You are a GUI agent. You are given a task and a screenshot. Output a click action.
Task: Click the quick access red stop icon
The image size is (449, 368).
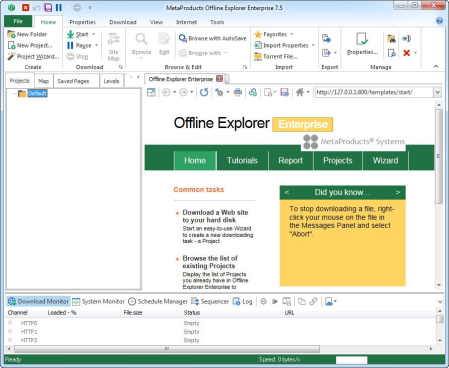point(26,7)
